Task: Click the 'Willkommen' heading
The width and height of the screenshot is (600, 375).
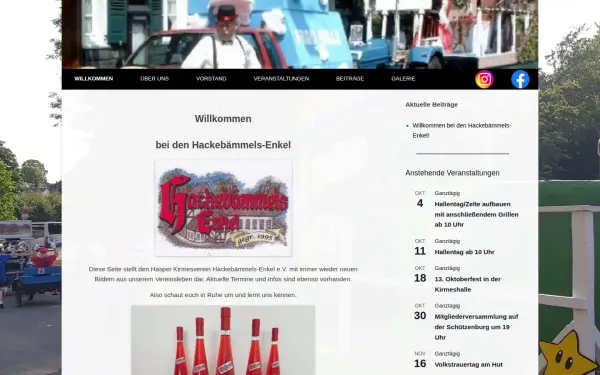Action: click(x=223, y=119)
